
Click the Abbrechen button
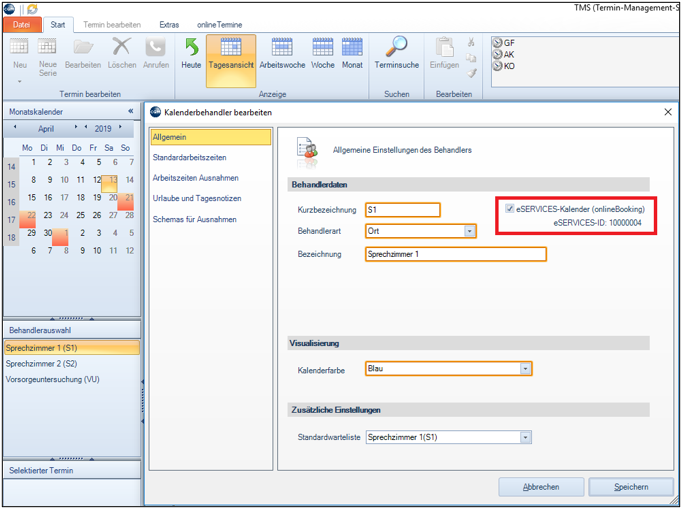pyautogui.click(x=541, y=487)
